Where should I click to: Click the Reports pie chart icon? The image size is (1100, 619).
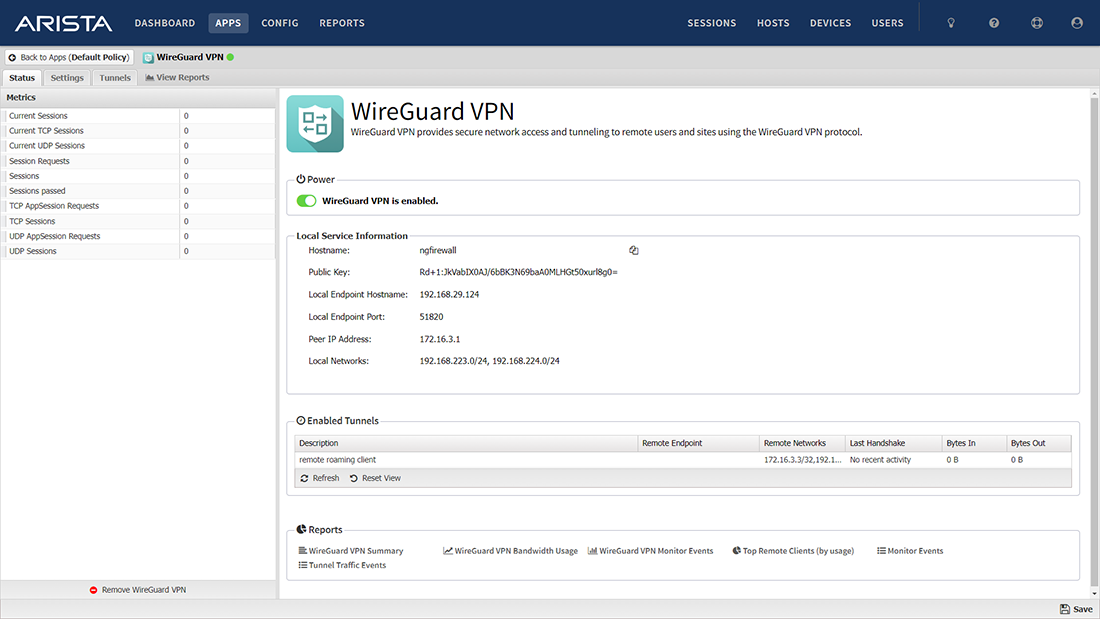click(301, 530)
